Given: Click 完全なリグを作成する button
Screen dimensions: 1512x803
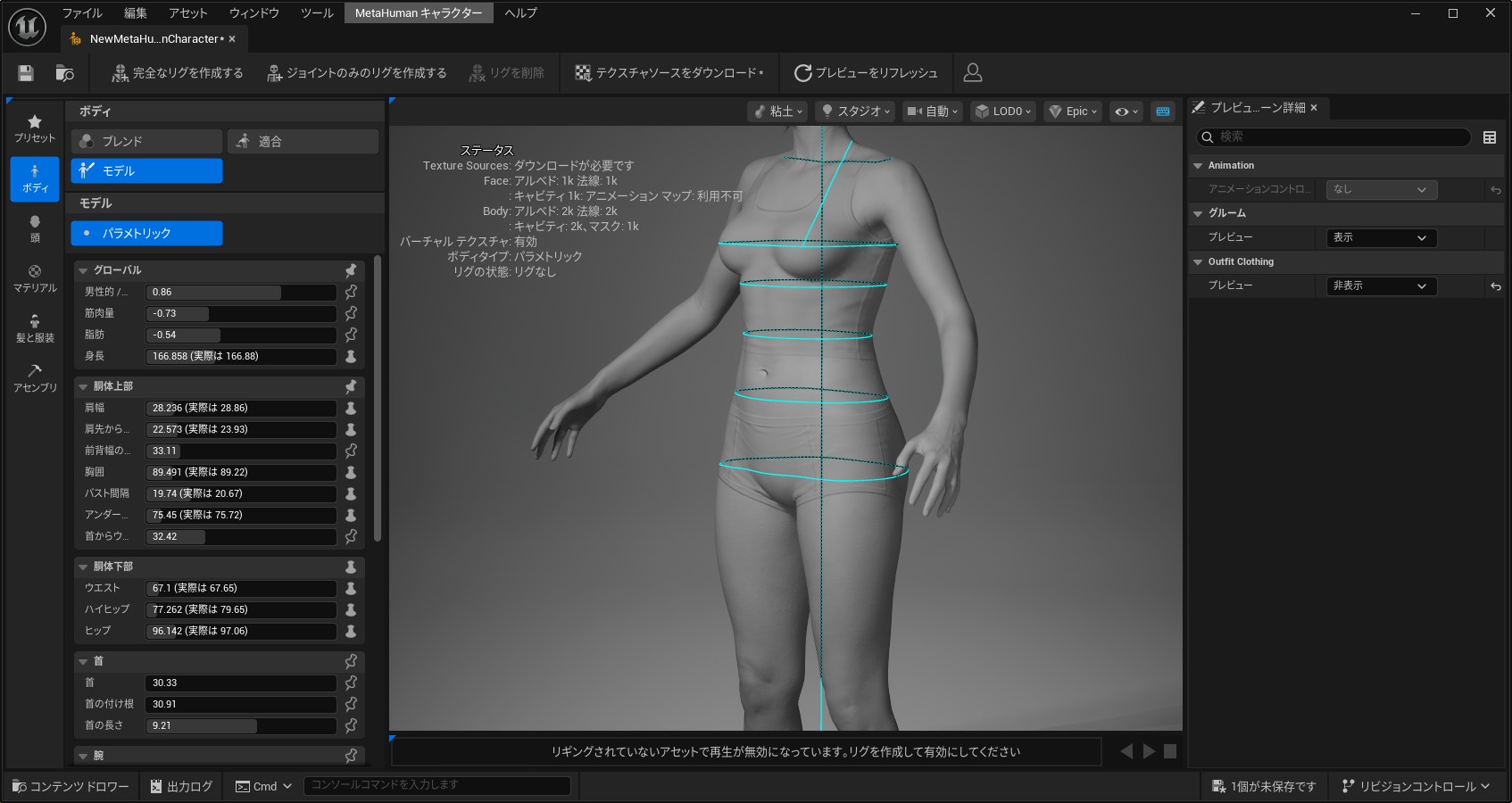Looking at the screenshot, I should coord(178,73).
